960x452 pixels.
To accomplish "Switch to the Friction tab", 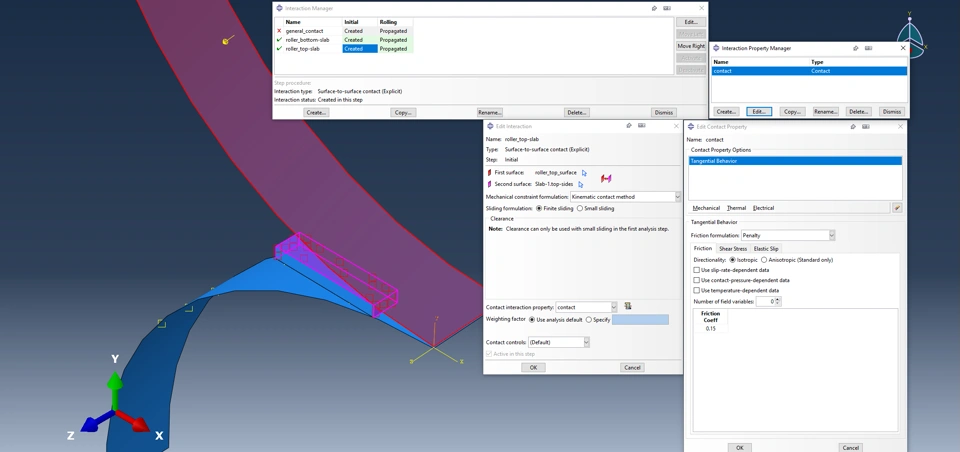I will tap(703, 249).
